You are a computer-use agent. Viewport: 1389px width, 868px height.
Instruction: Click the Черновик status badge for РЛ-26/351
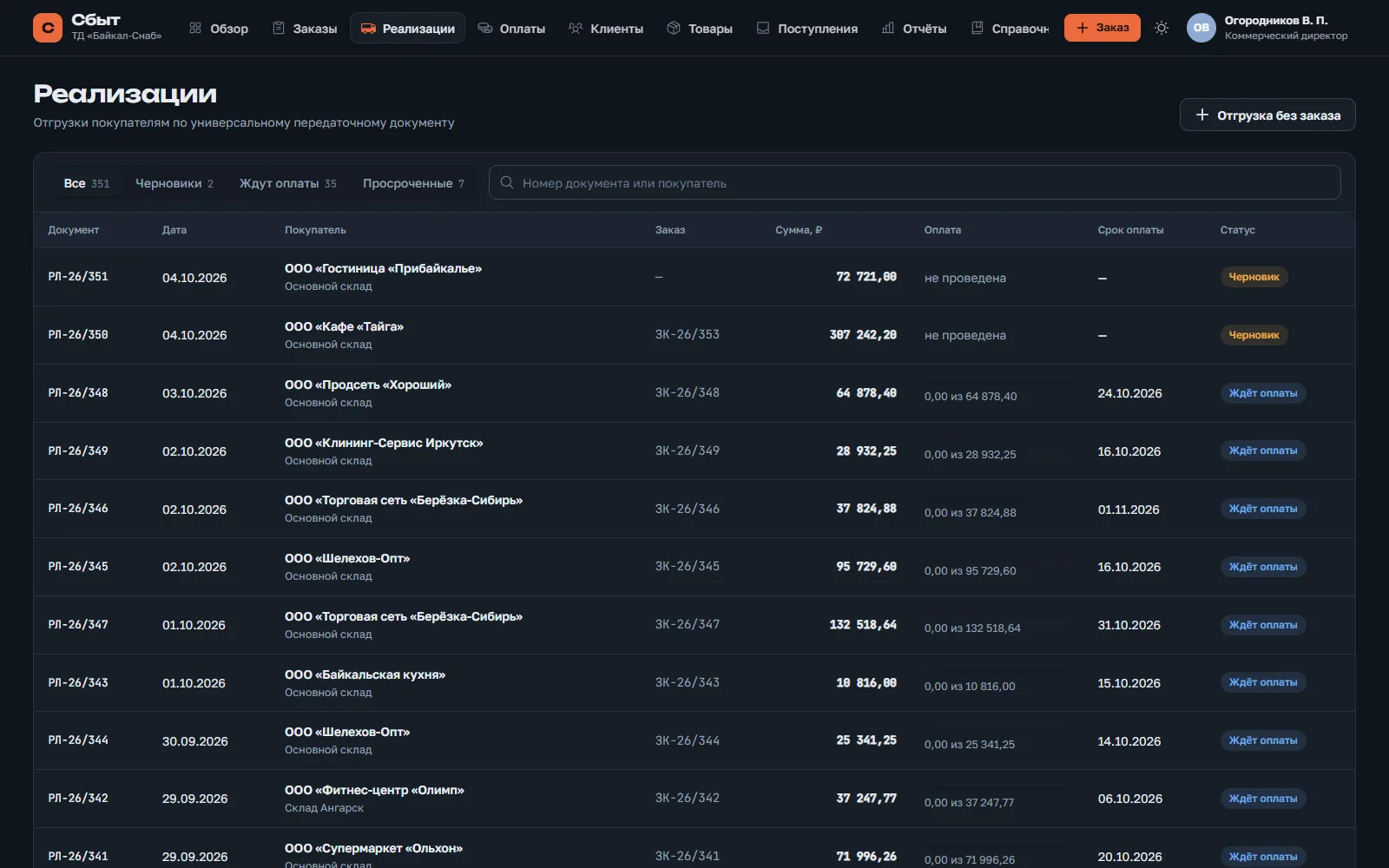tap(1254, 277)
